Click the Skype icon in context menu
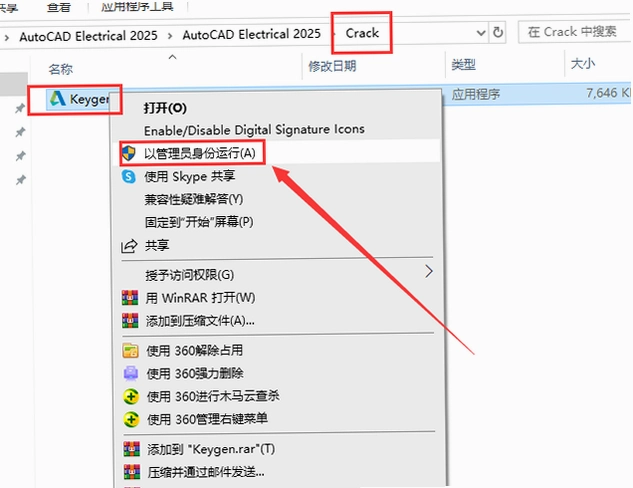Viewport: 633px width, 488px height. (x=129, y=176)
